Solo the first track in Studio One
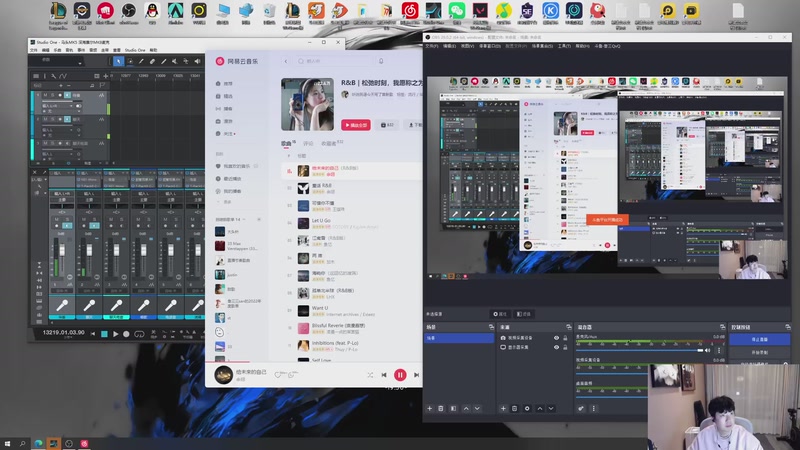Viewport: 800px width, 450px height. [52, 95]
